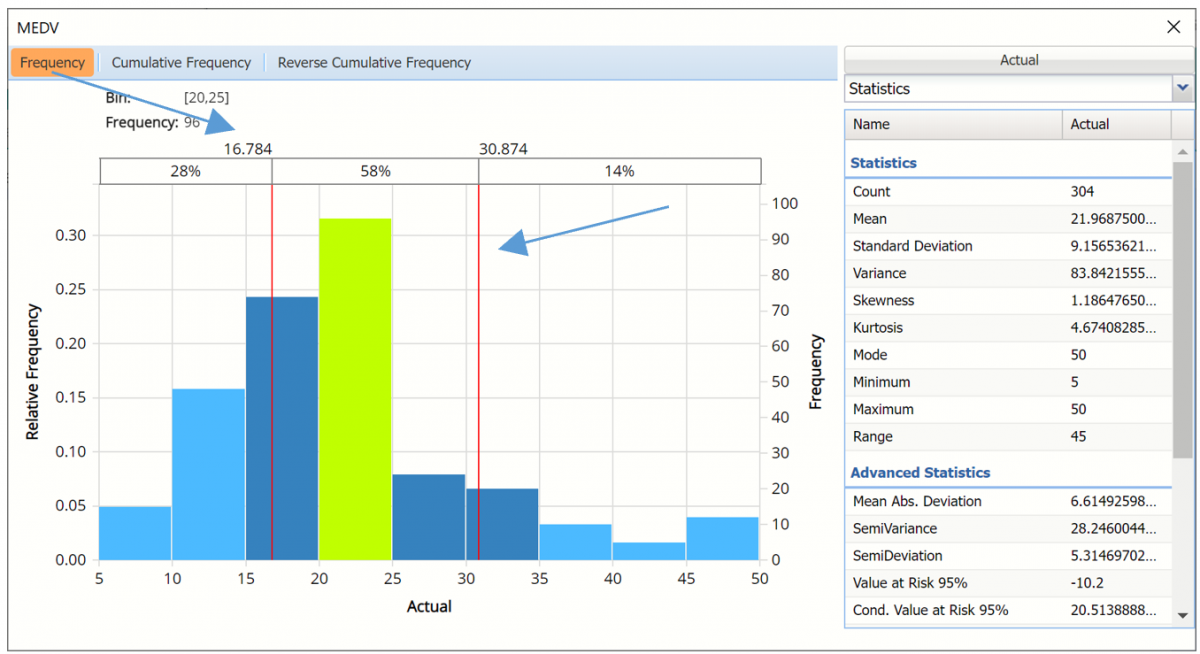Select the 14% upper range box
This screenshot has height=654, width=1200.
619,171
